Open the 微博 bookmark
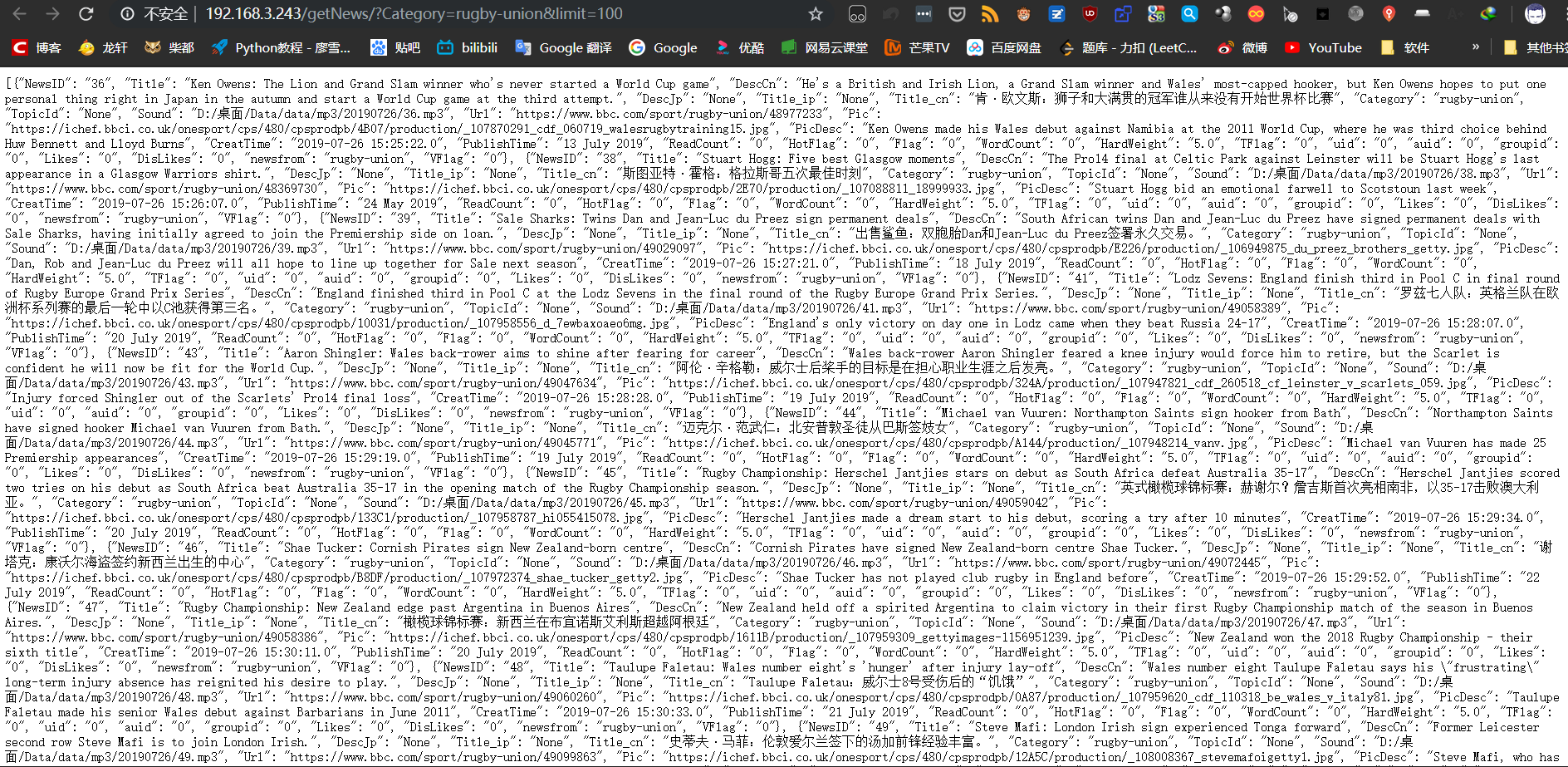 pos(1242,47)
